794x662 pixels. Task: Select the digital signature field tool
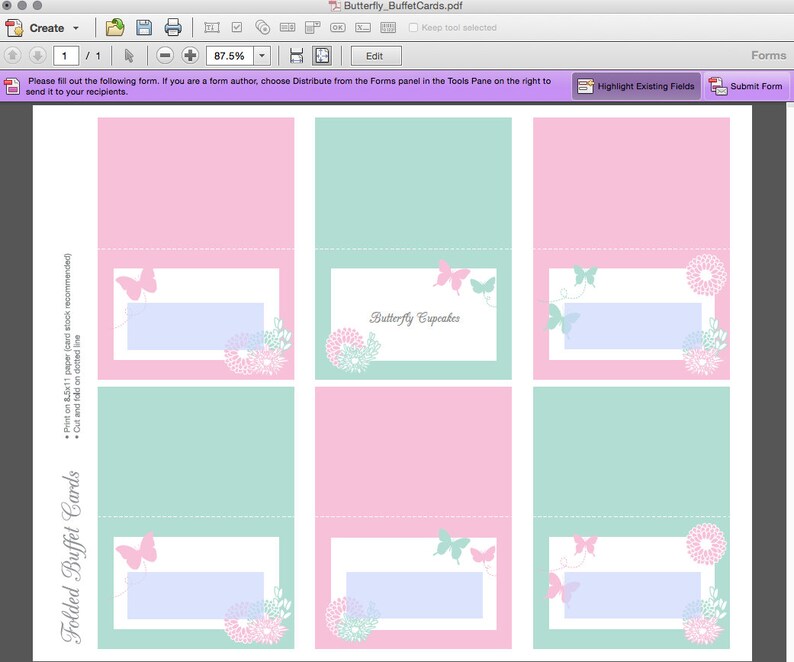click(x=363, y=27)
